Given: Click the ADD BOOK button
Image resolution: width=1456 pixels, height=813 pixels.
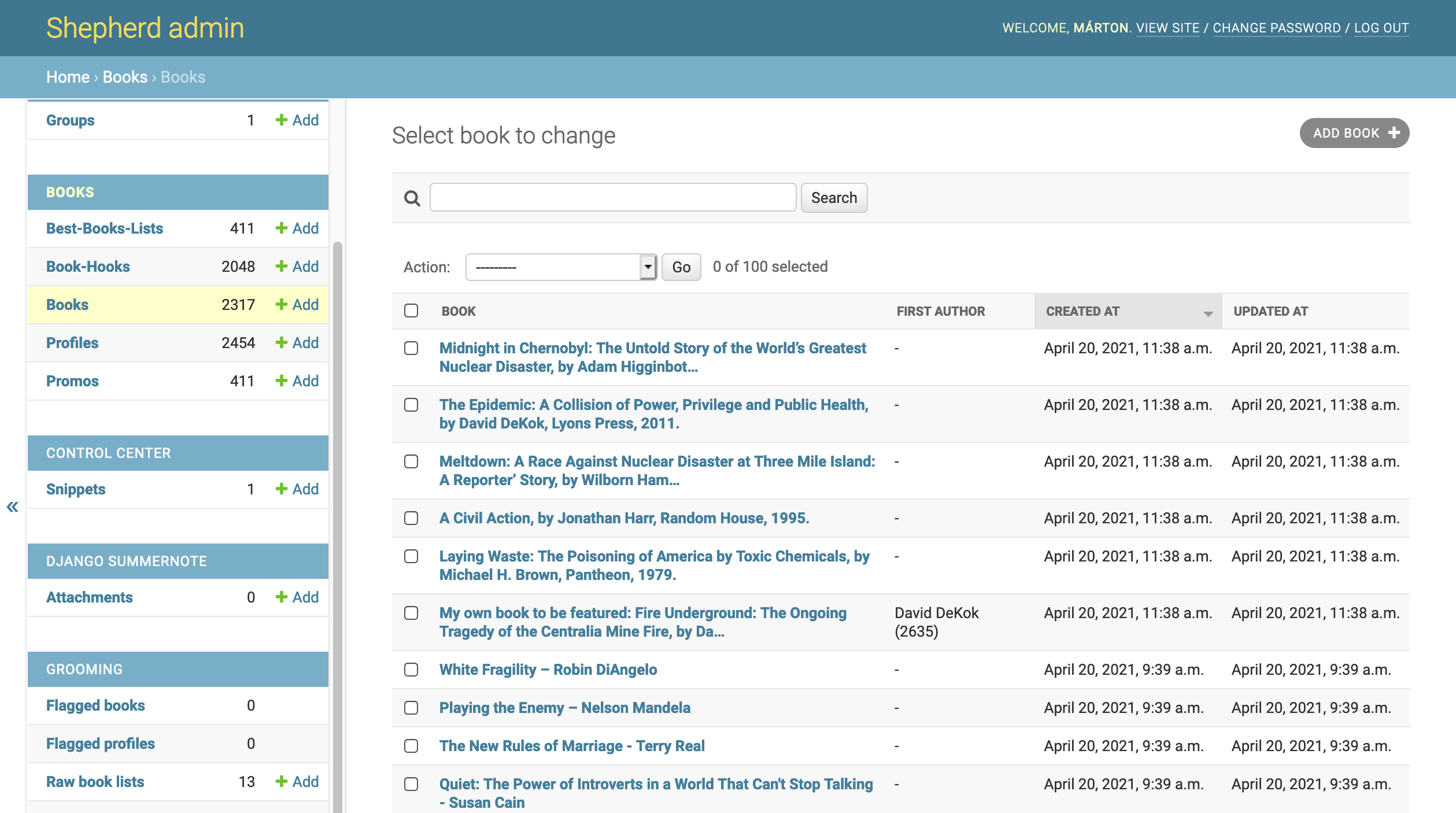Looking at the screenshot, I should [x=1354, y=133].
